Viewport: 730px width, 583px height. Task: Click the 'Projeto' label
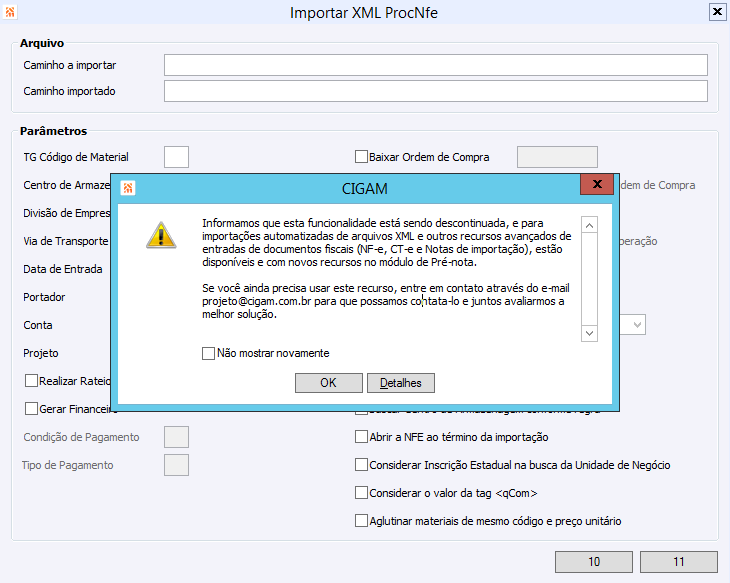pos(41,353)
